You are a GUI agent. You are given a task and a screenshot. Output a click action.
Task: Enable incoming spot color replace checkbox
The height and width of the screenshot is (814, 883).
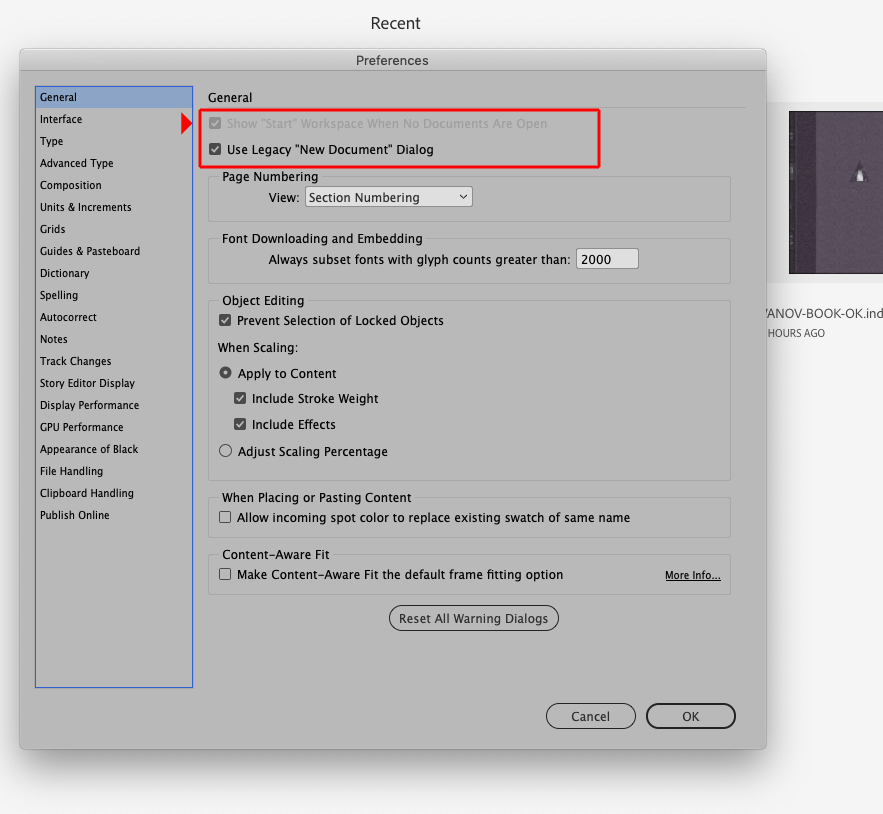pos(225,517)
